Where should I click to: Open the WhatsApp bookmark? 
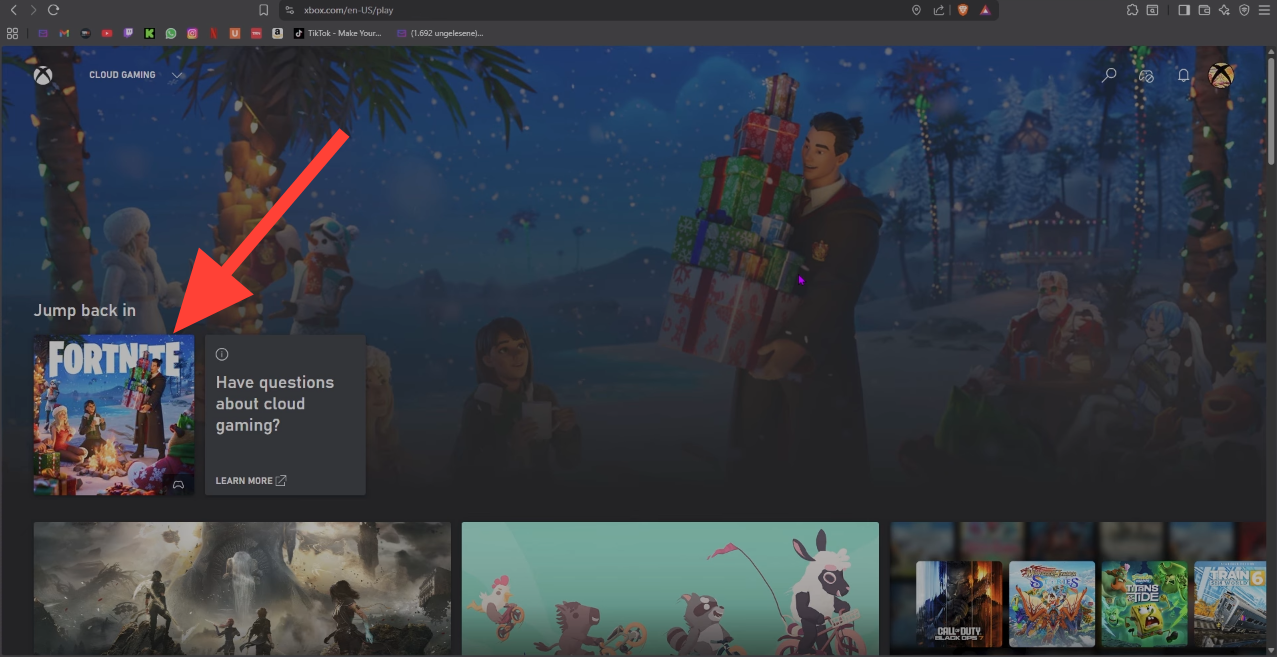(171, 33)
